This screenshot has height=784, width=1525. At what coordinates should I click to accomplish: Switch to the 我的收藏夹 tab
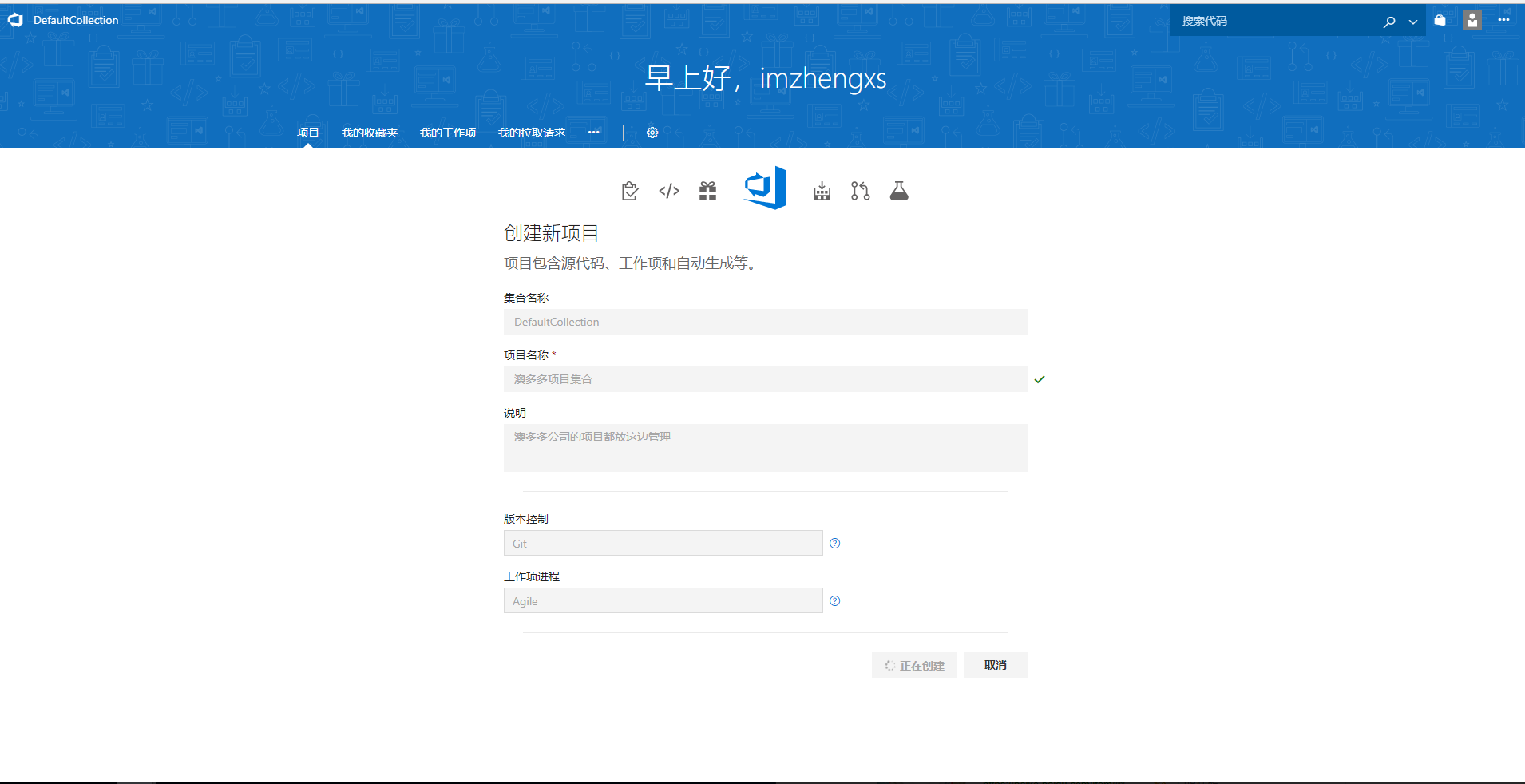pyautogui.click(x=370, y=133)
